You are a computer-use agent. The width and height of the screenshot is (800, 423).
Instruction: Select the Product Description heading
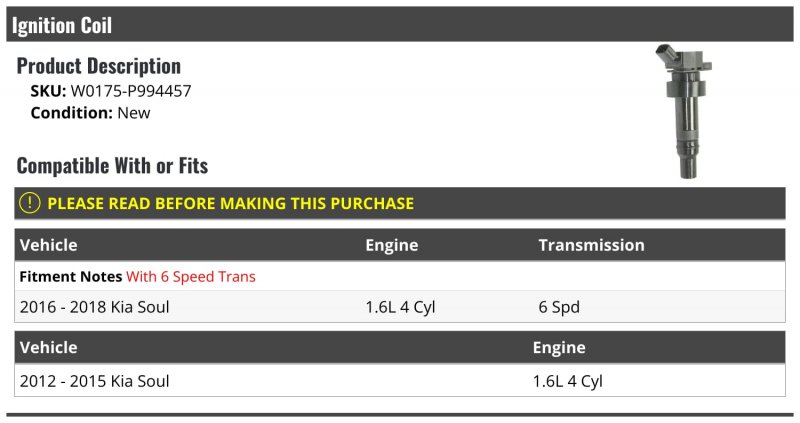tap(98, 66)
